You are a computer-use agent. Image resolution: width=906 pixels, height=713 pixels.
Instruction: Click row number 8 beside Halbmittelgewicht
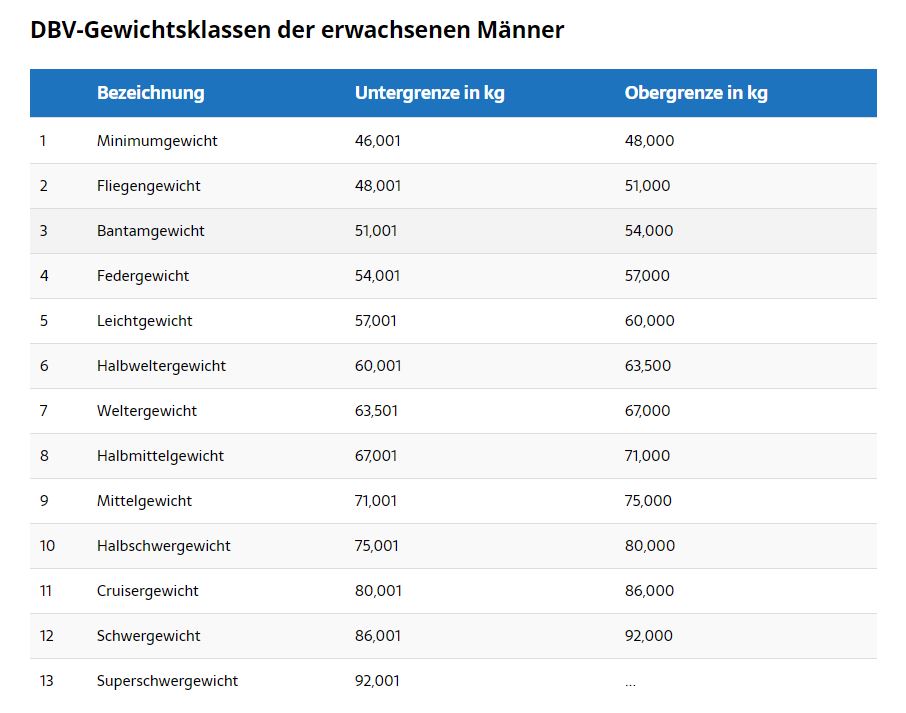point(44,456)
